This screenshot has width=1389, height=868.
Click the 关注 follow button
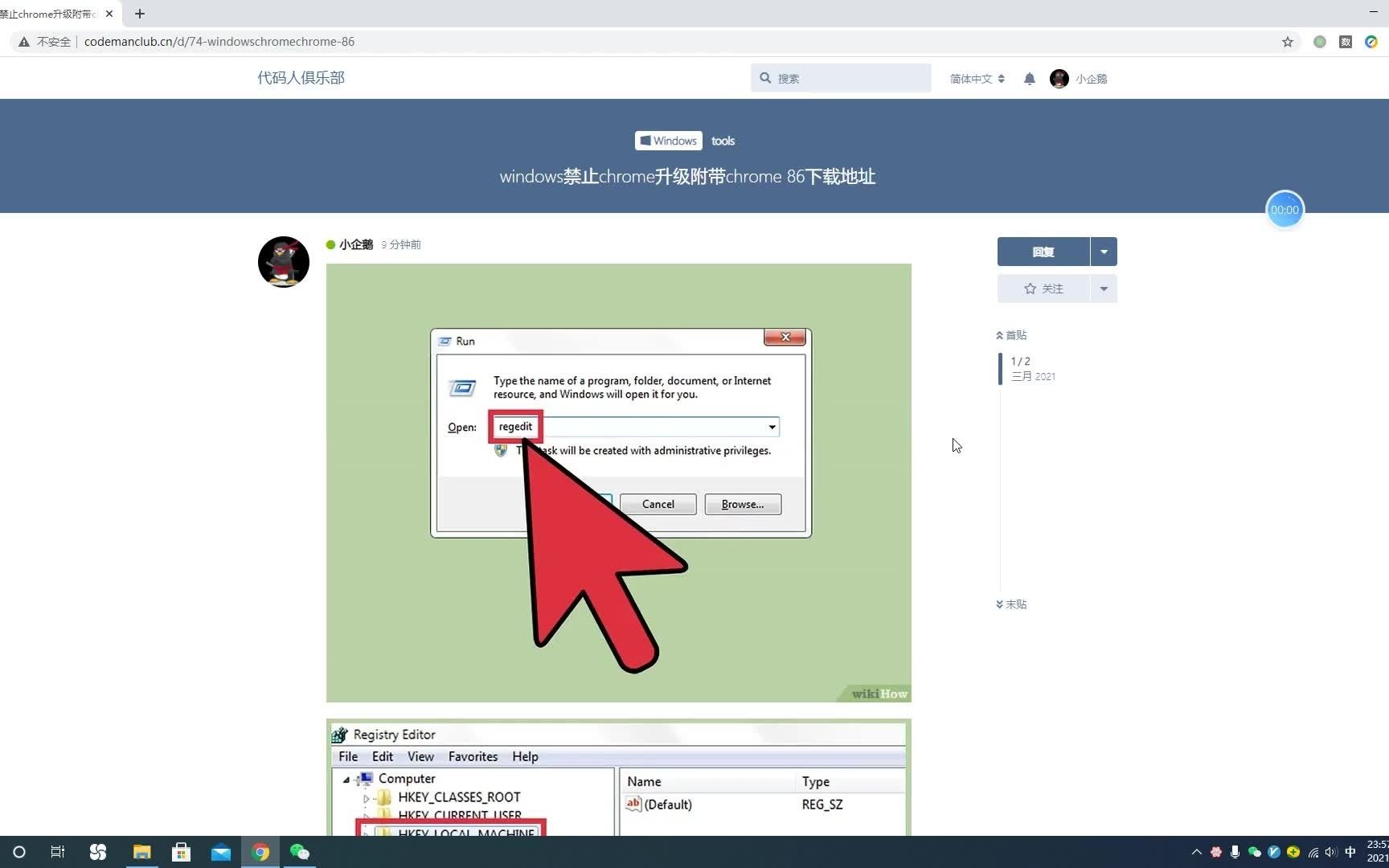[1043, 289]
